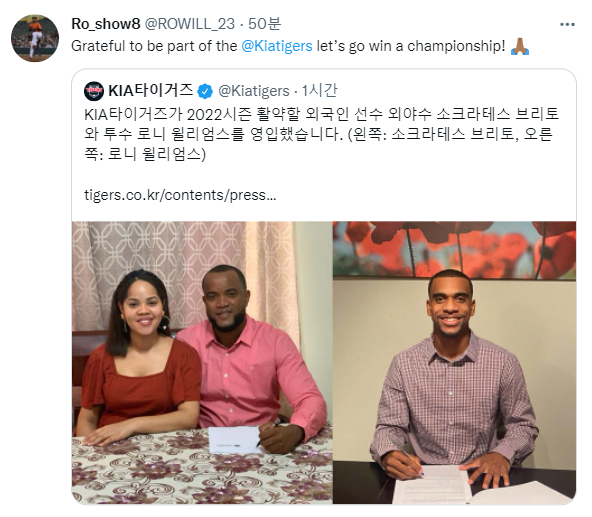Click the gray @Kiatigers handle in quote
The image size is (592, 517).
pyautogui.click(x=254, y=91)
